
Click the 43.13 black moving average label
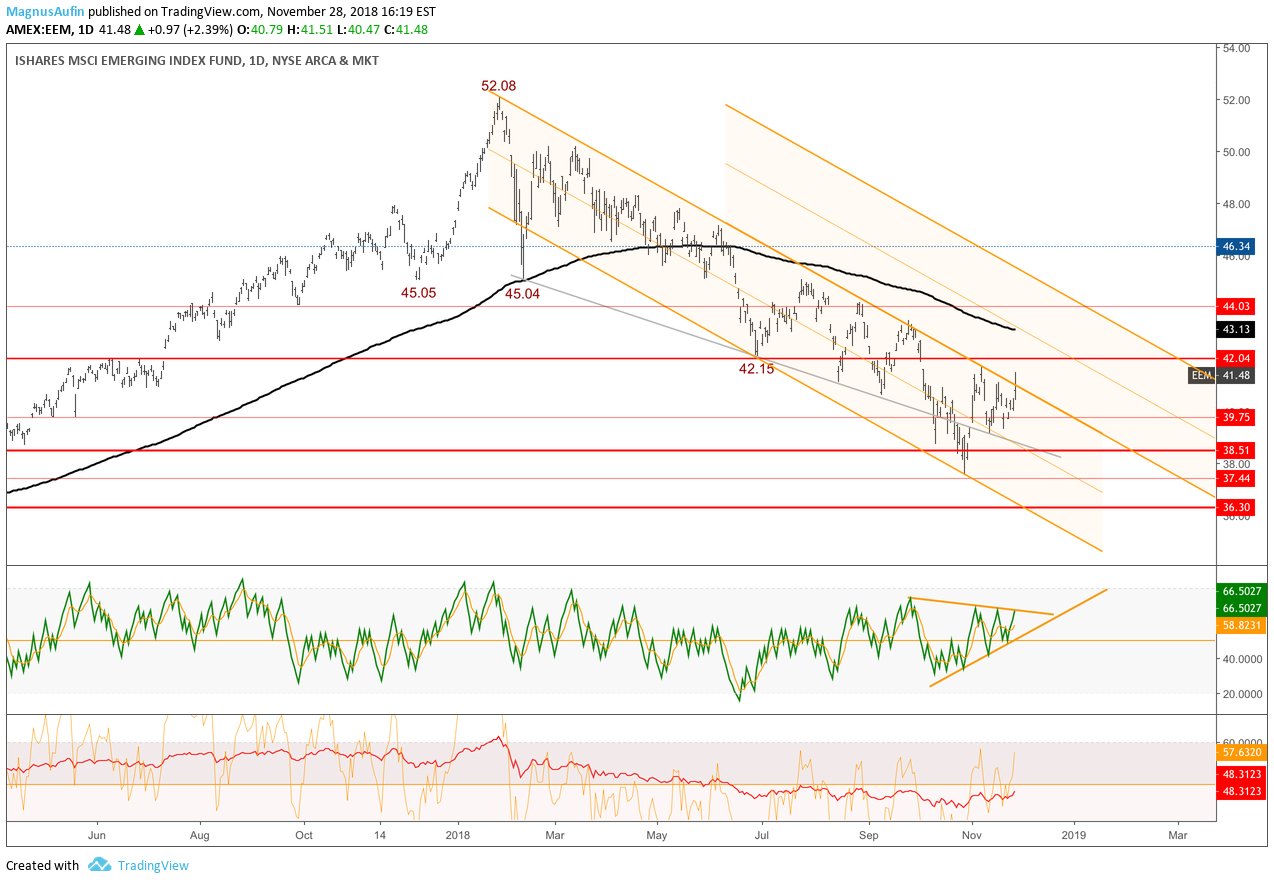click(x=1236, y=329)
